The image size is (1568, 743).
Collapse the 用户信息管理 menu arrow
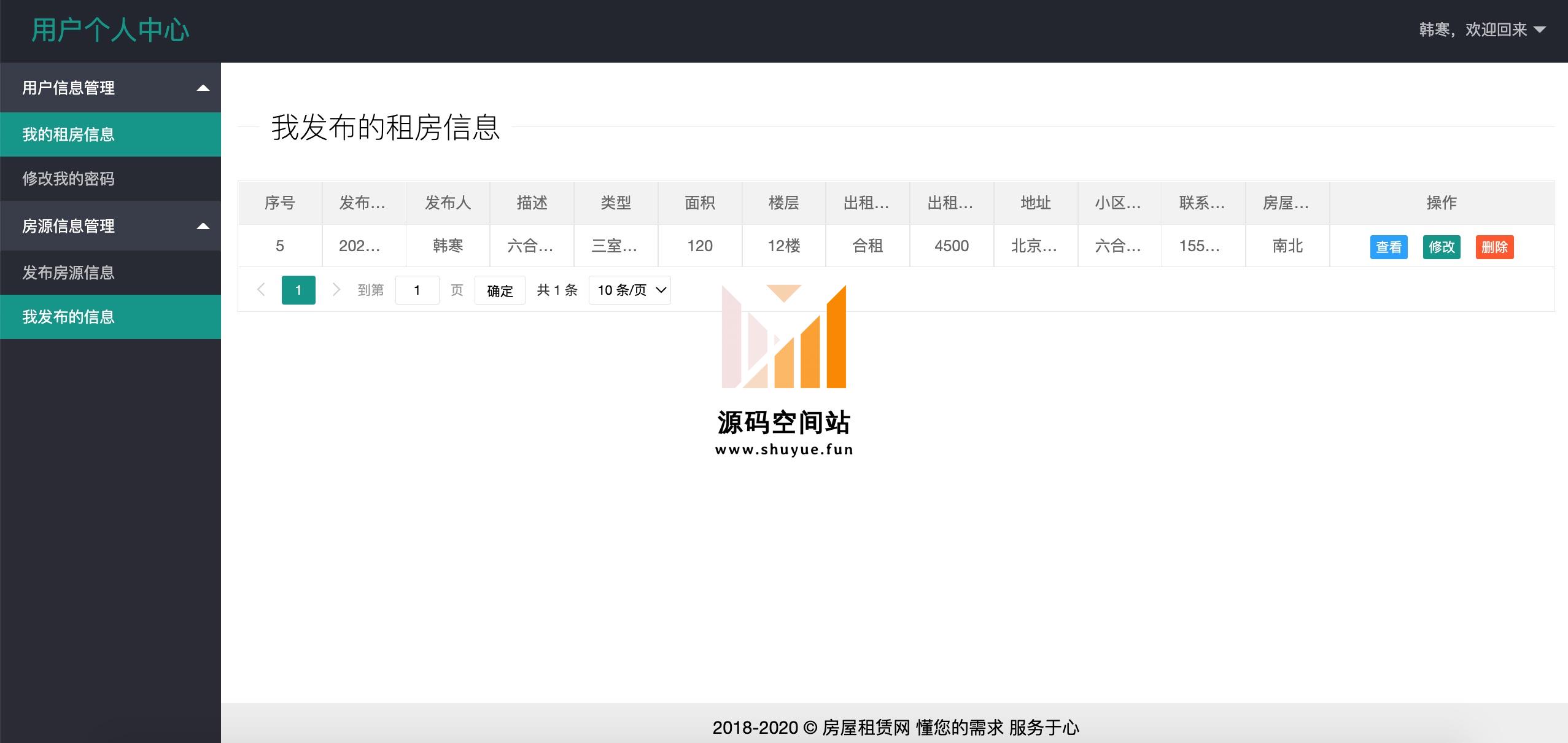point(203,88)
